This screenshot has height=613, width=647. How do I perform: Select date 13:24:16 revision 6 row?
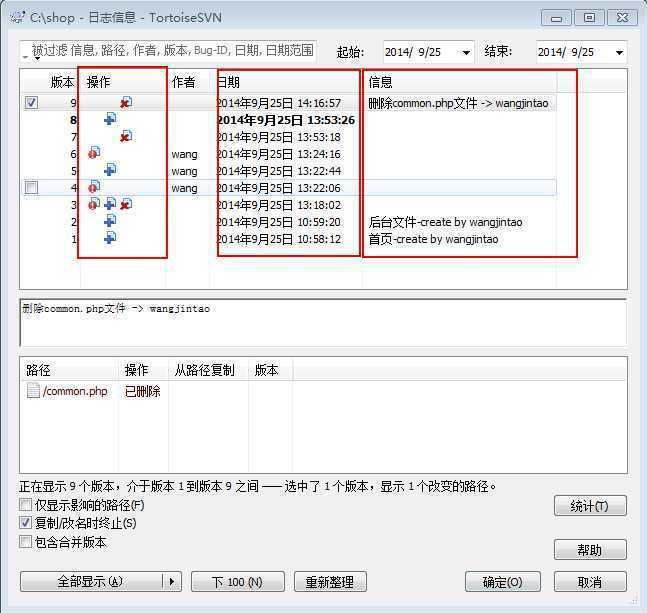279,154
